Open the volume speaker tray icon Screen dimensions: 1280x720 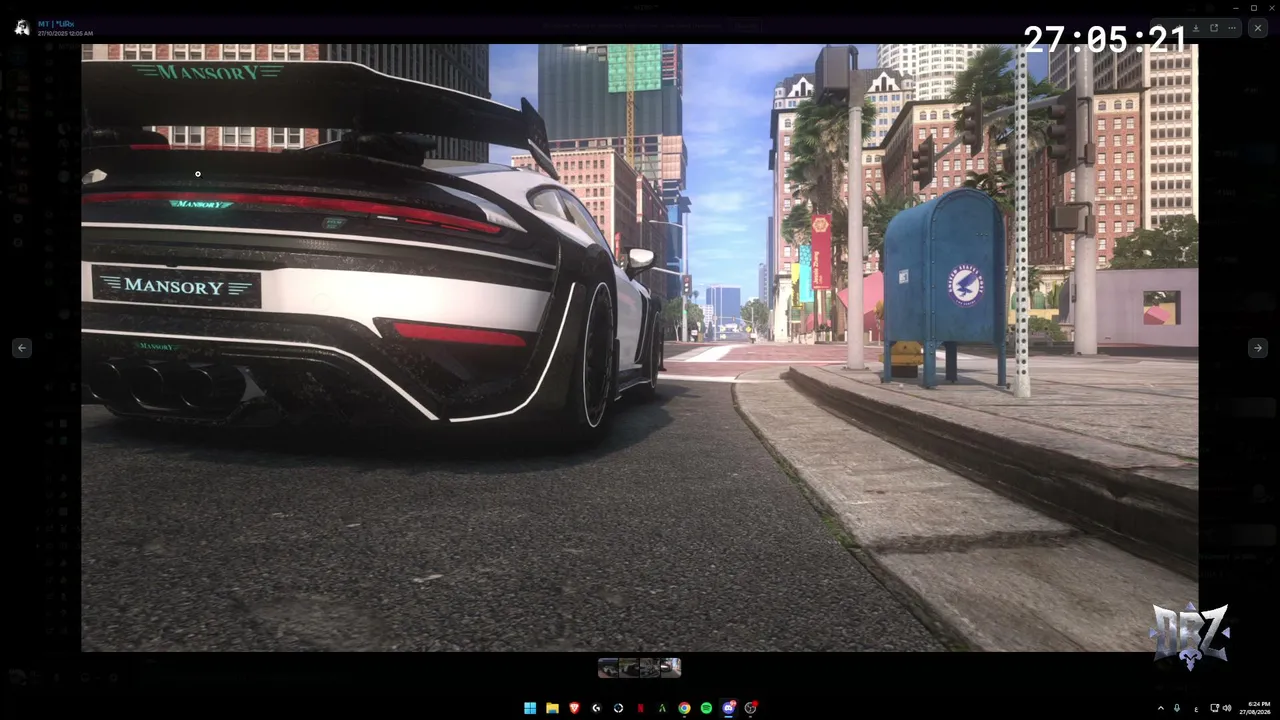1227,708
